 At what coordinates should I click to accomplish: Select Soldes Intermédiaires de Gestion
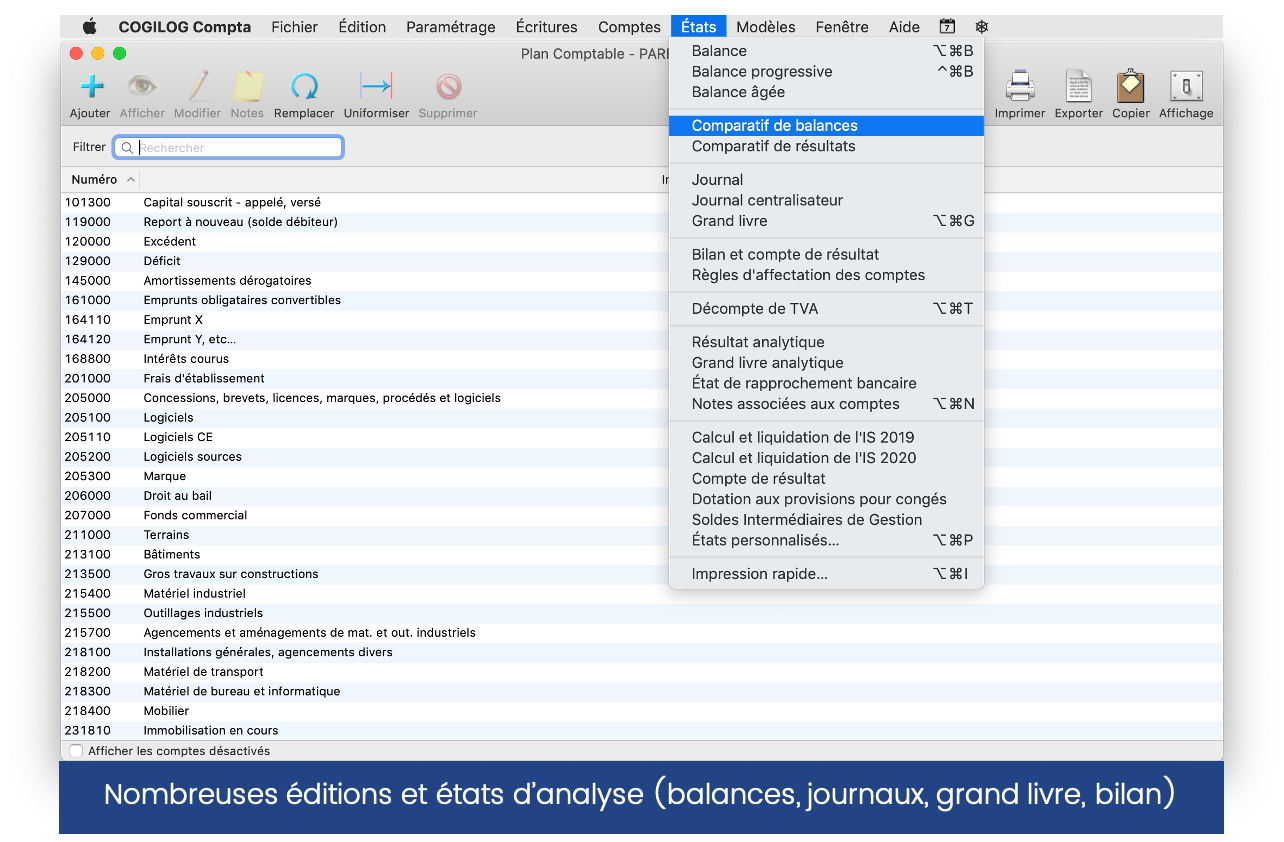pos(826,520)
